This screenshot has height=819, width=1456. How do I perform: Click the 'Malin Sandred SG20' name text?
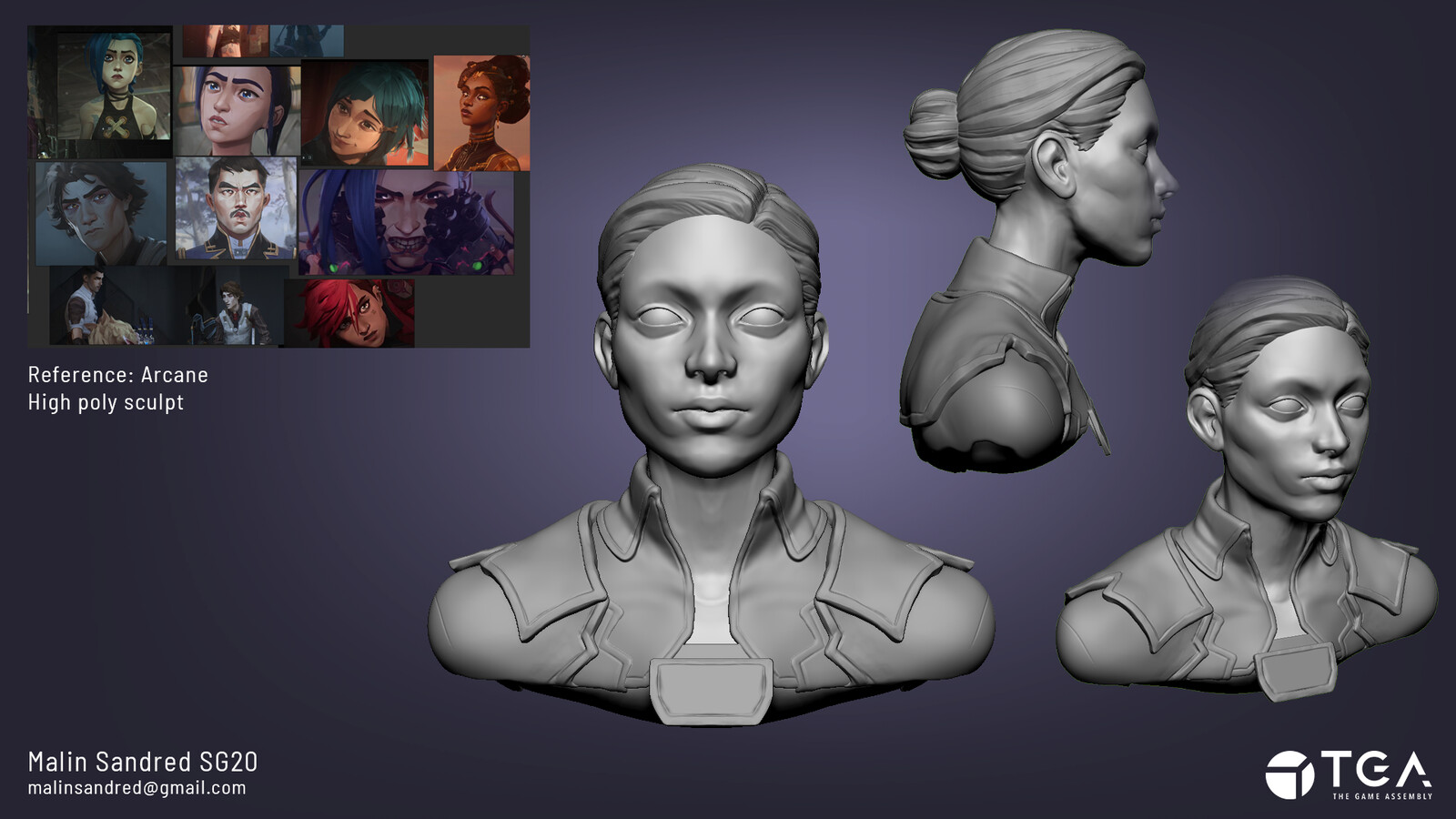(143, 762)
